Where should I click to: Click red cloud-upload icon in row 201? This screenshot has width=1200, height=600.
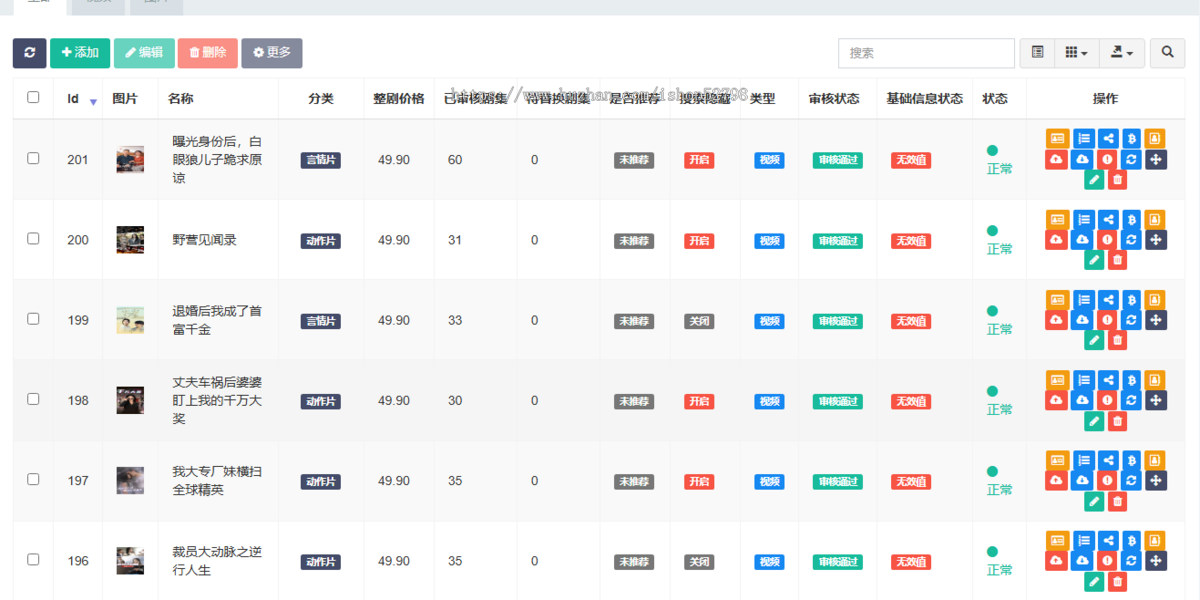1056,159
